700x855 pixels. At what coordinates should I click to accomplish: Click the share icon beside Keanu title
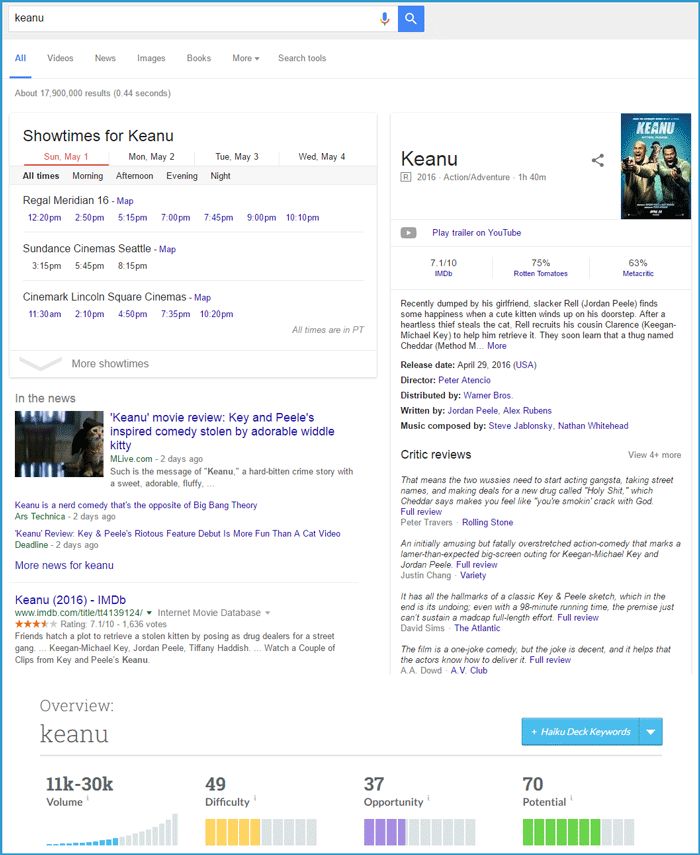[598, 160]
